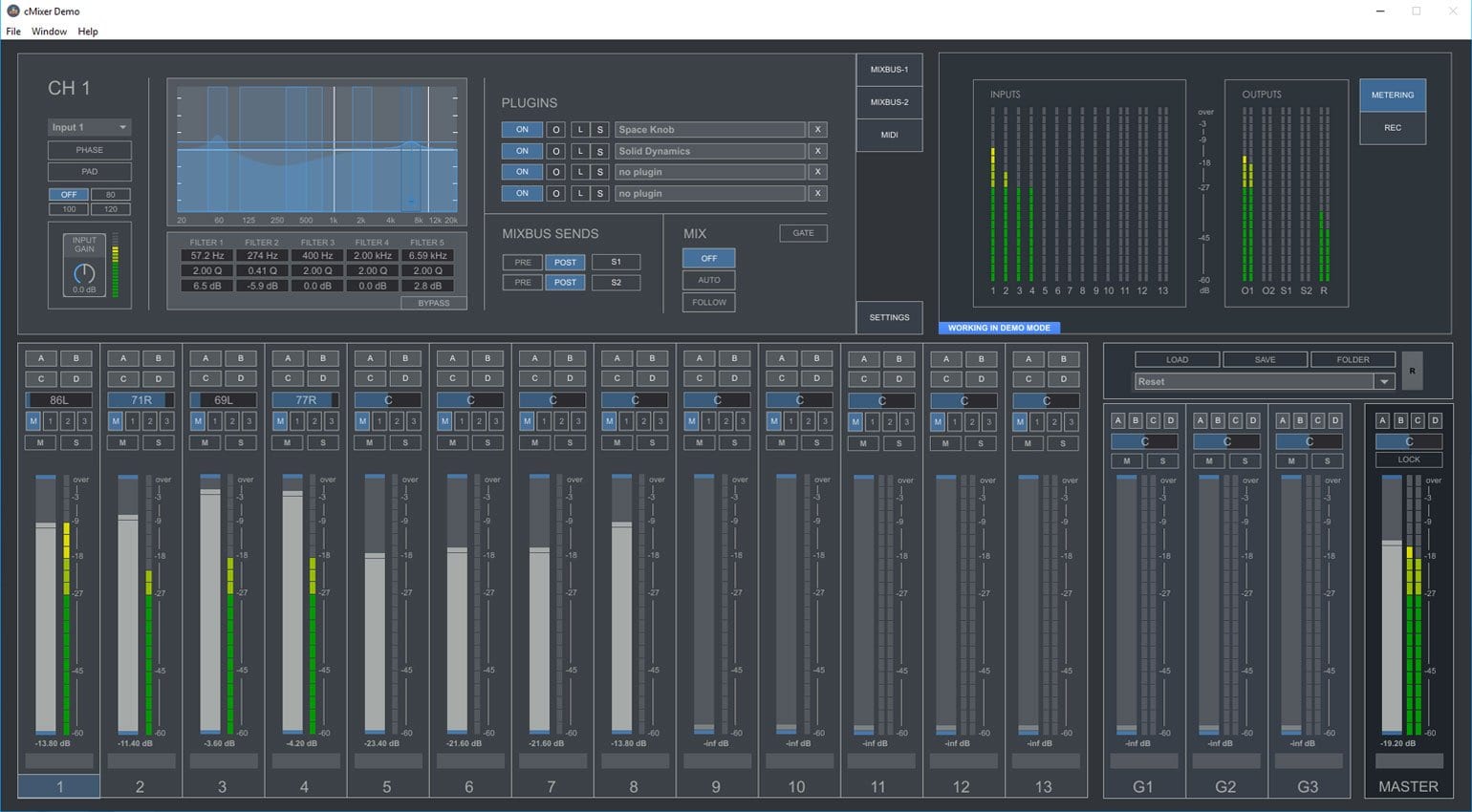1472x812 pixels.
Task: Set the S1 send to PRE
Action: click(x=523, y=262)
